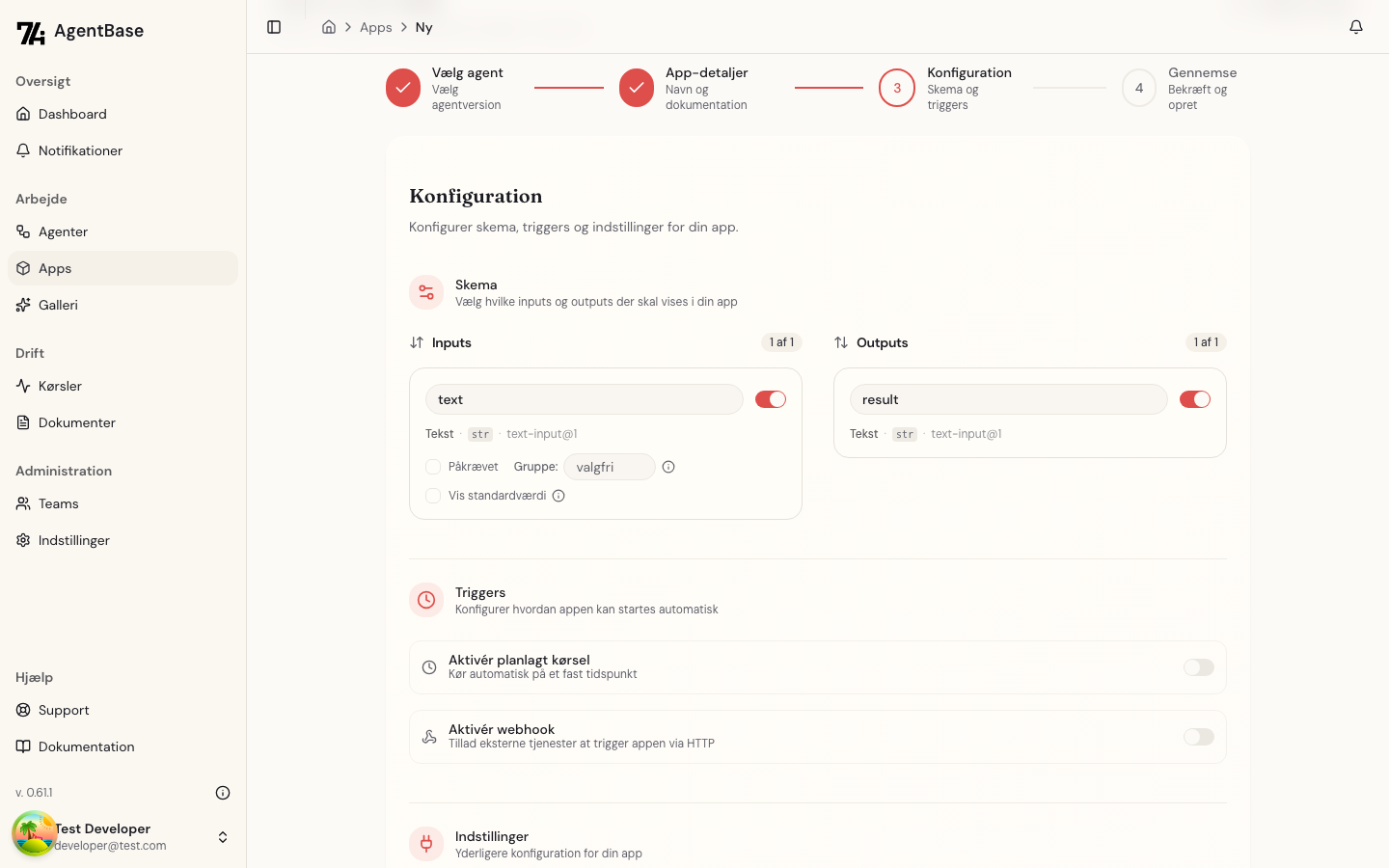Click the home breadcrumb icon
1389x868 pixels.
coord(329,27)
